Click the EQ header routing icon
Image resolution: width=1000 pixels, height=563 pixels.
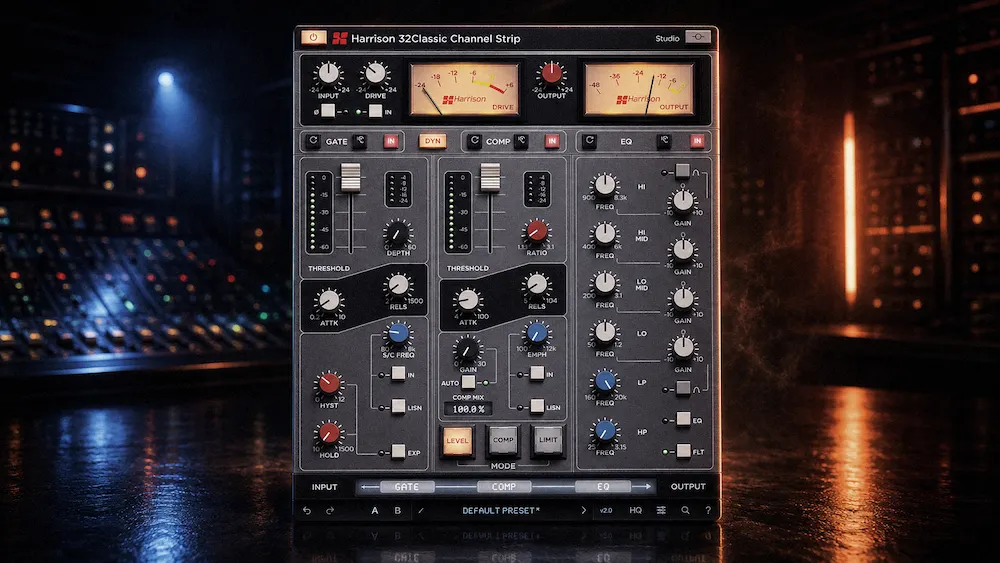click(x=664, y=141)
